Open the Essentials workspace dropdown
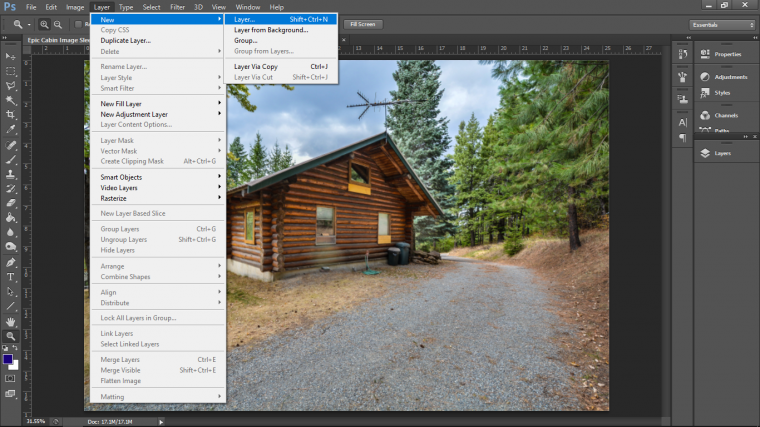Viewport: 760px width, 427px height. 722,25
